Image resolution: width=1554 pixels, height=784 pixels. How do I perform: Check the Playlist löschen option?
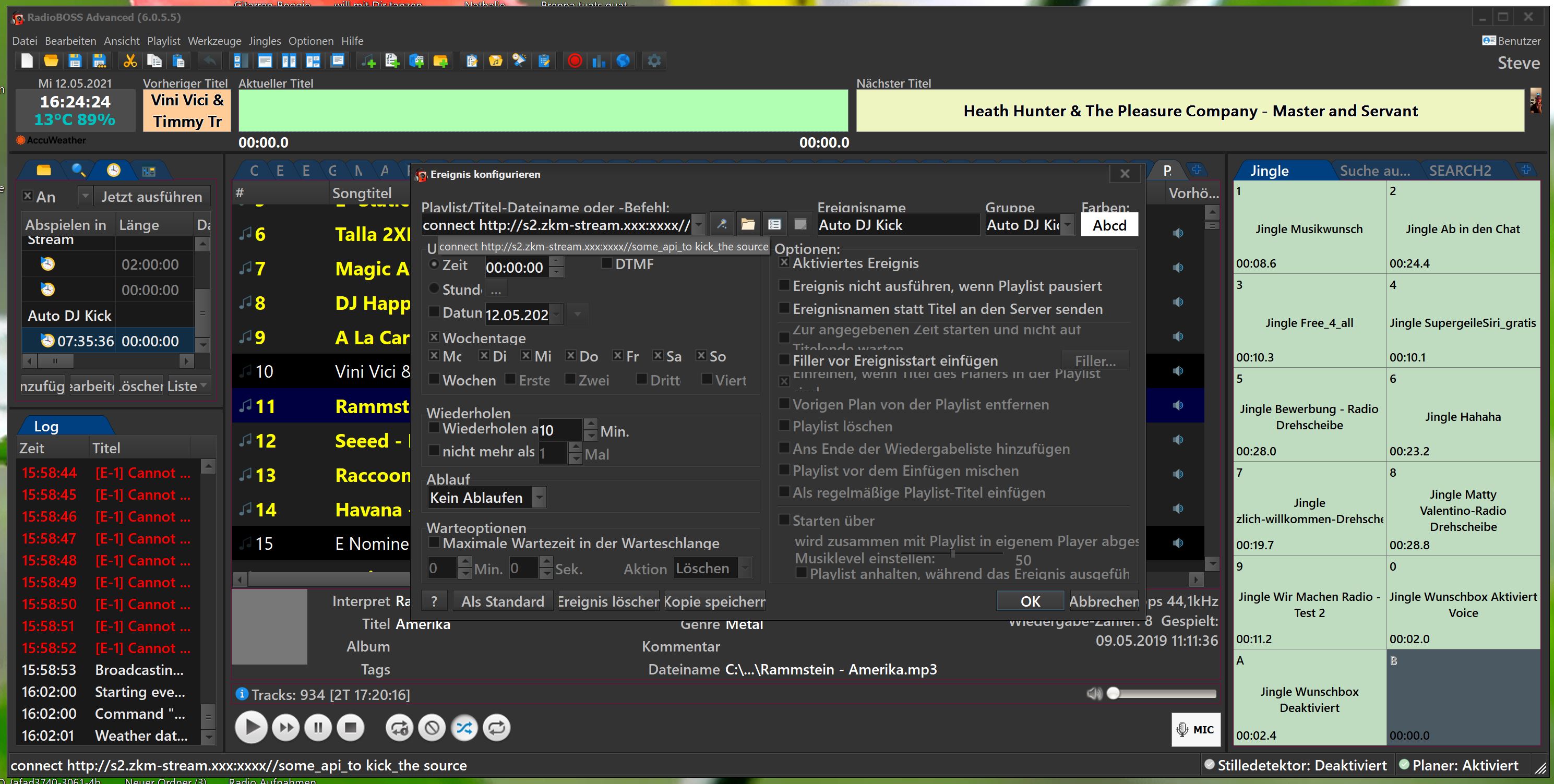click(784, 426)
